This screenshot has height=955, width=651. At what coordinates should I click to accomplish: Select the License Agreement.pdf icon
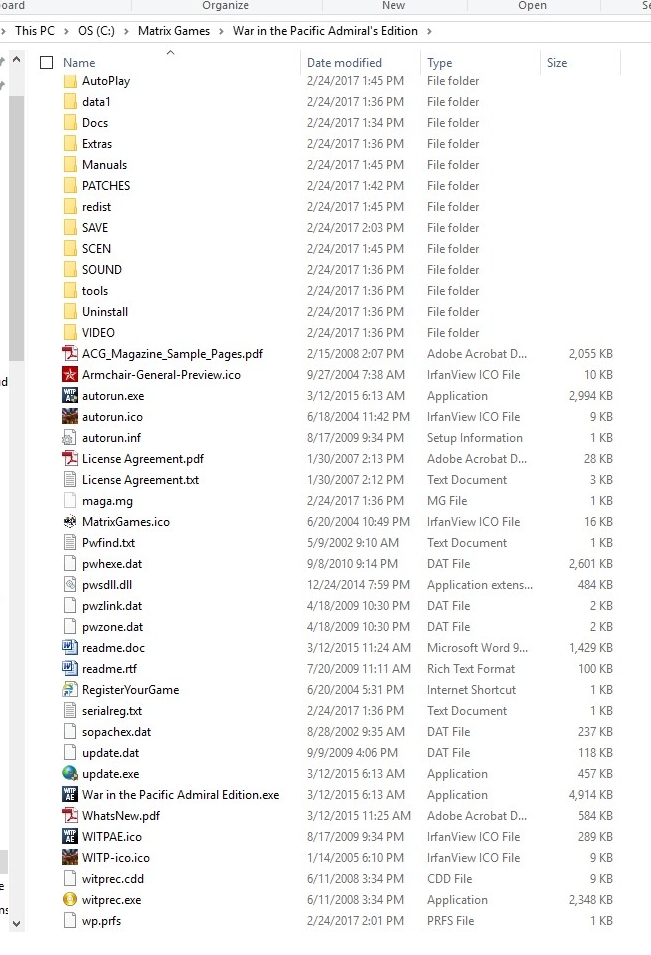pos(70,459)
